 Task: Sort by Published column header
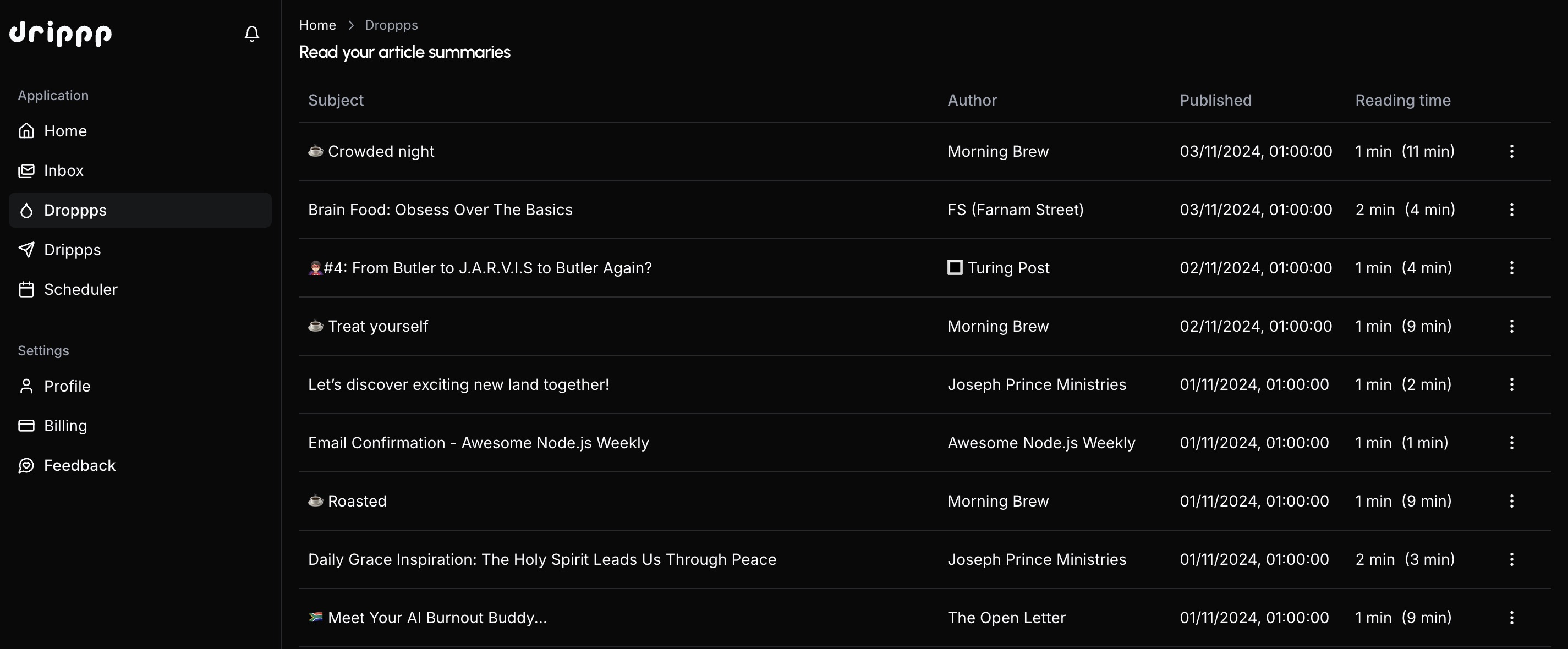tap(1215, 100)
